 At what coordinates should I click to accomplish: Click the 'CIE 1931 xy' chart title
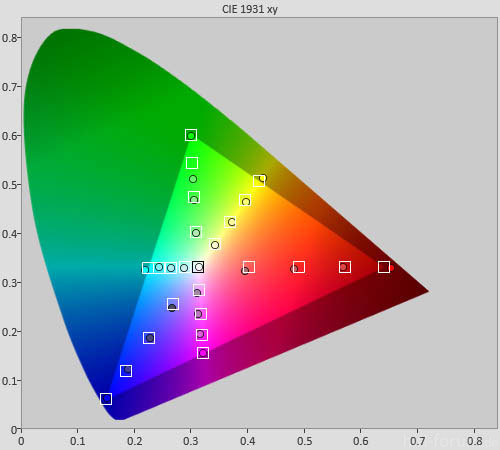(250, 9)
